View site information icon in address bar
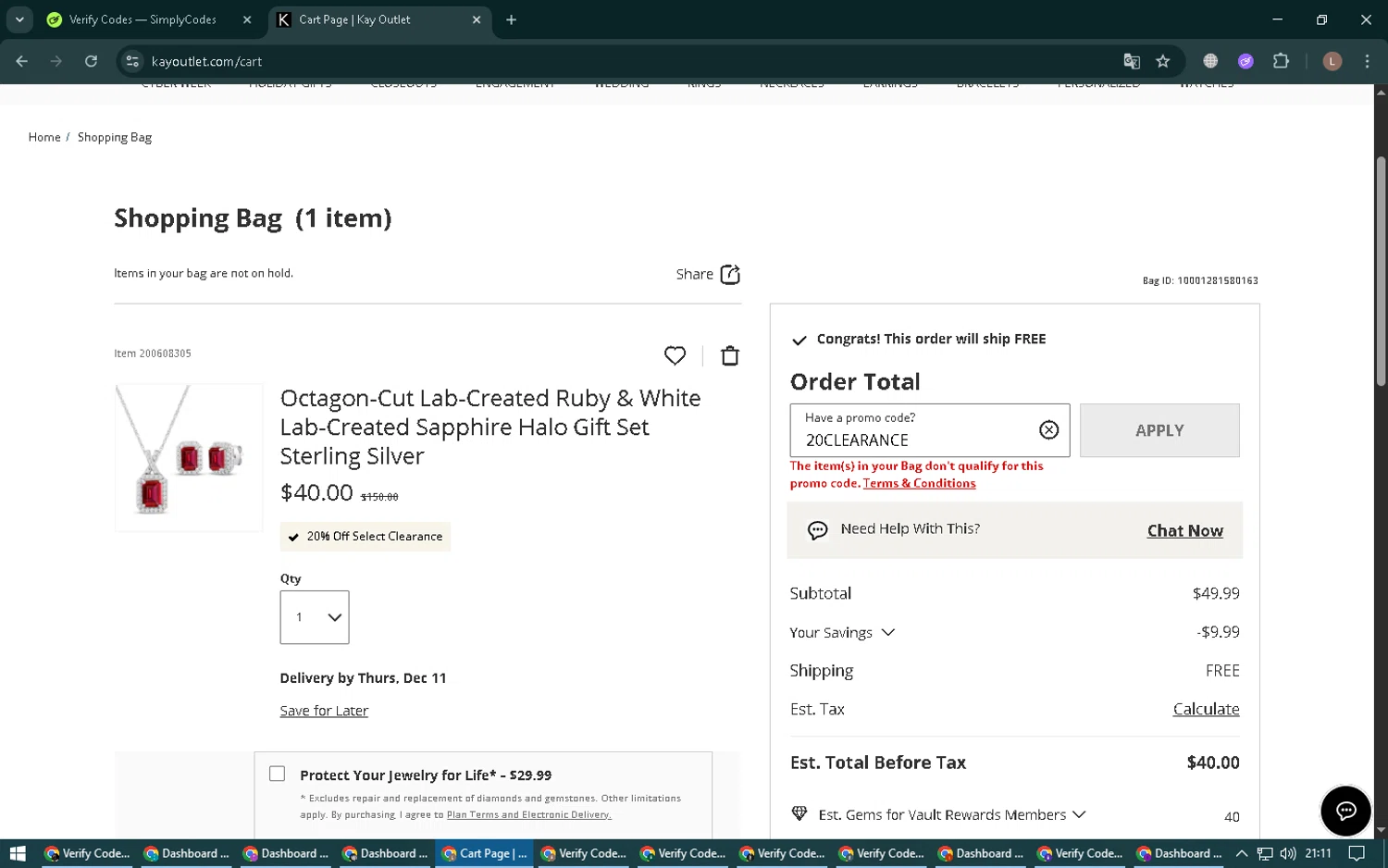The height and width of the screenshot is (868, 1388). point(132,61)
